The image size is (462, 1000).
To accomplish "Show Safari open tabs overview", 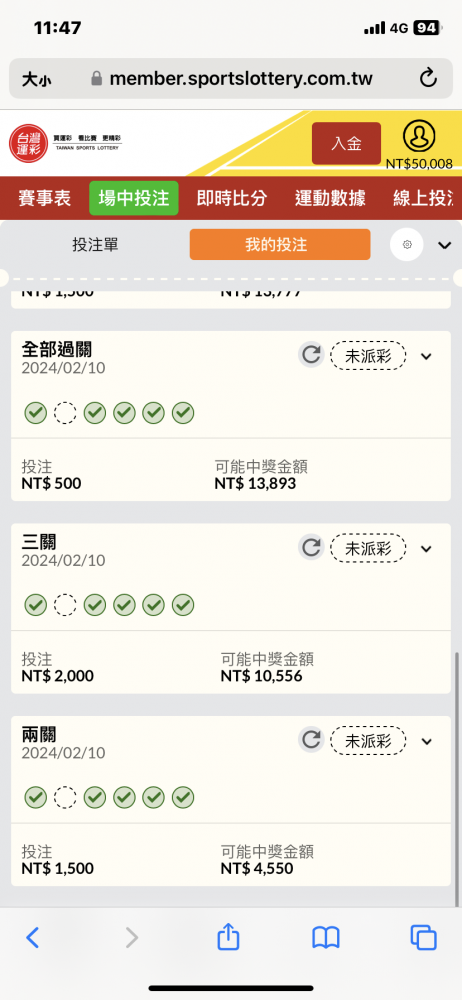I will coord(423,938).
